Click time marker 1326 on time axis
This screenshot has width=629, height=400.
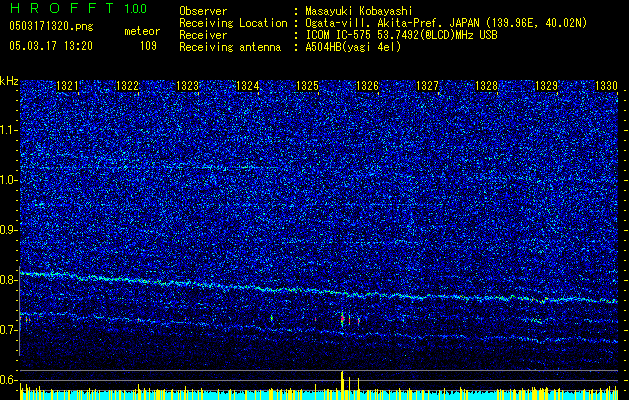(367, 85)
